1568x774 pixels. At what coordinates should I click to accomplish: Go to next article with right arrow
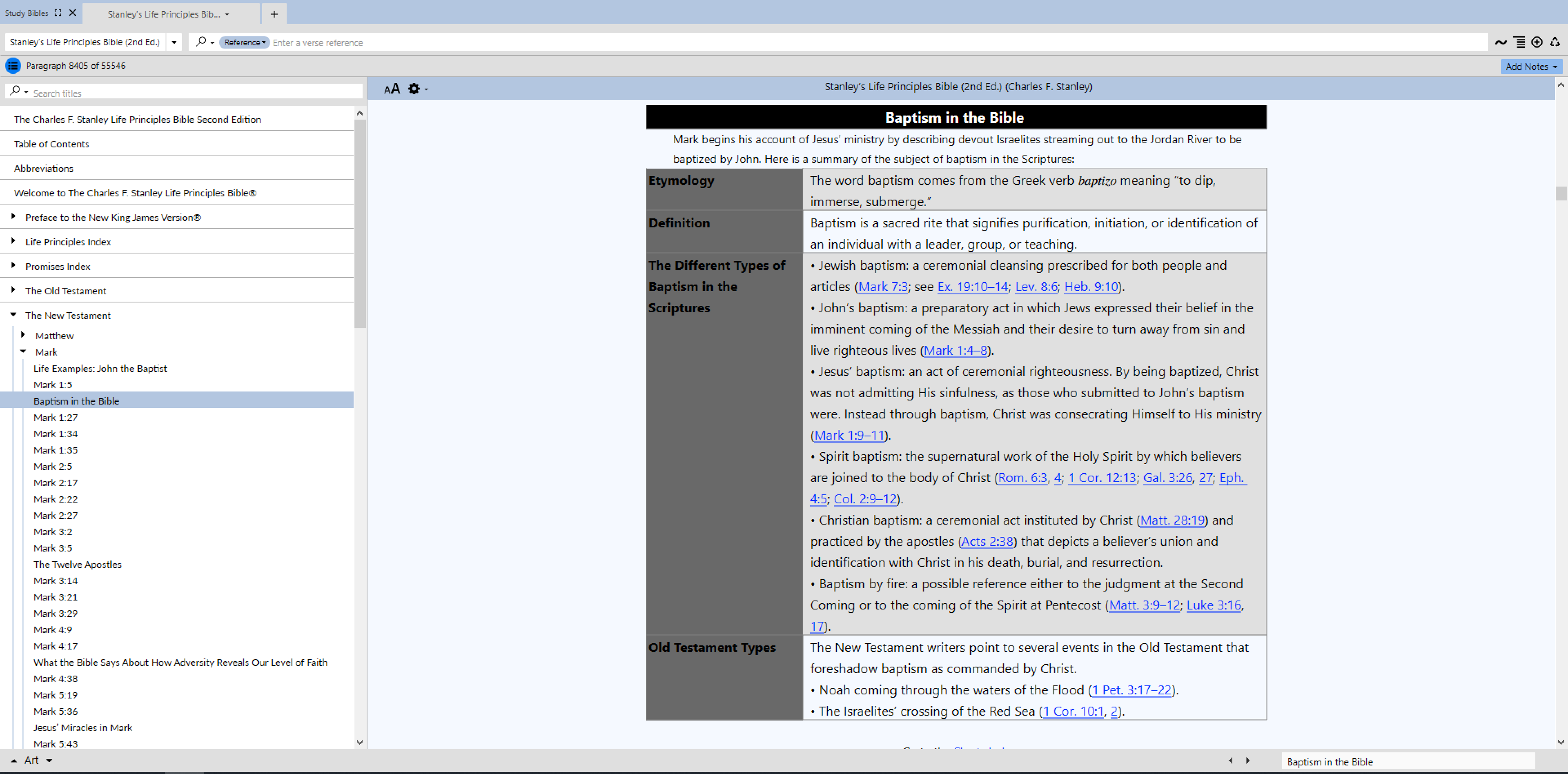tap(1248, 761)
